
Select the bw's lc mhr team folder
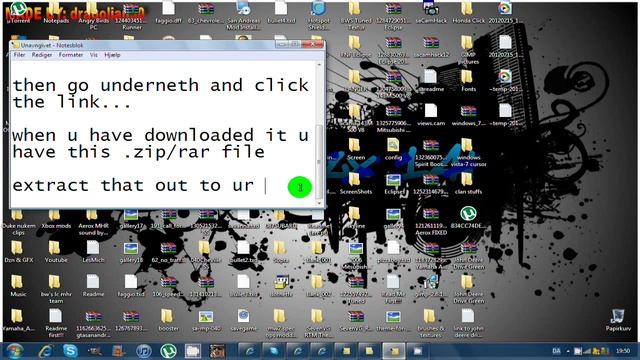(x=56, y=289)
